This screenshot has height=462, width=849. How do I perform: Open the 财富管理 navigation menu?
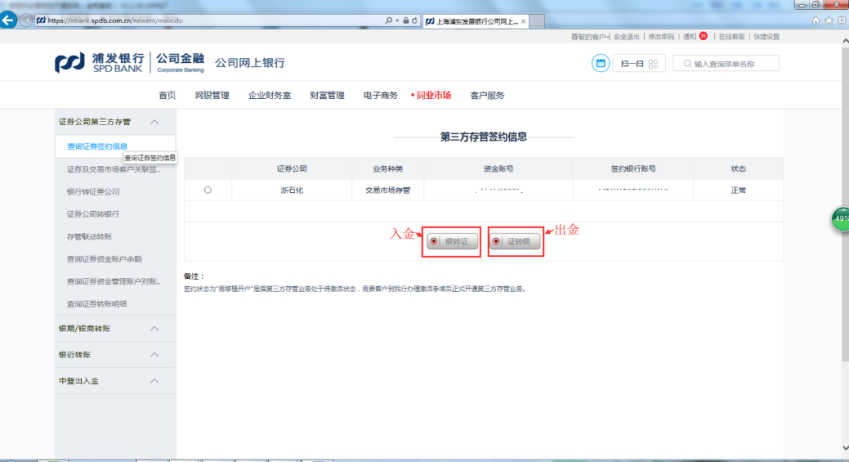pyautogui.click(x=326, y=95)
